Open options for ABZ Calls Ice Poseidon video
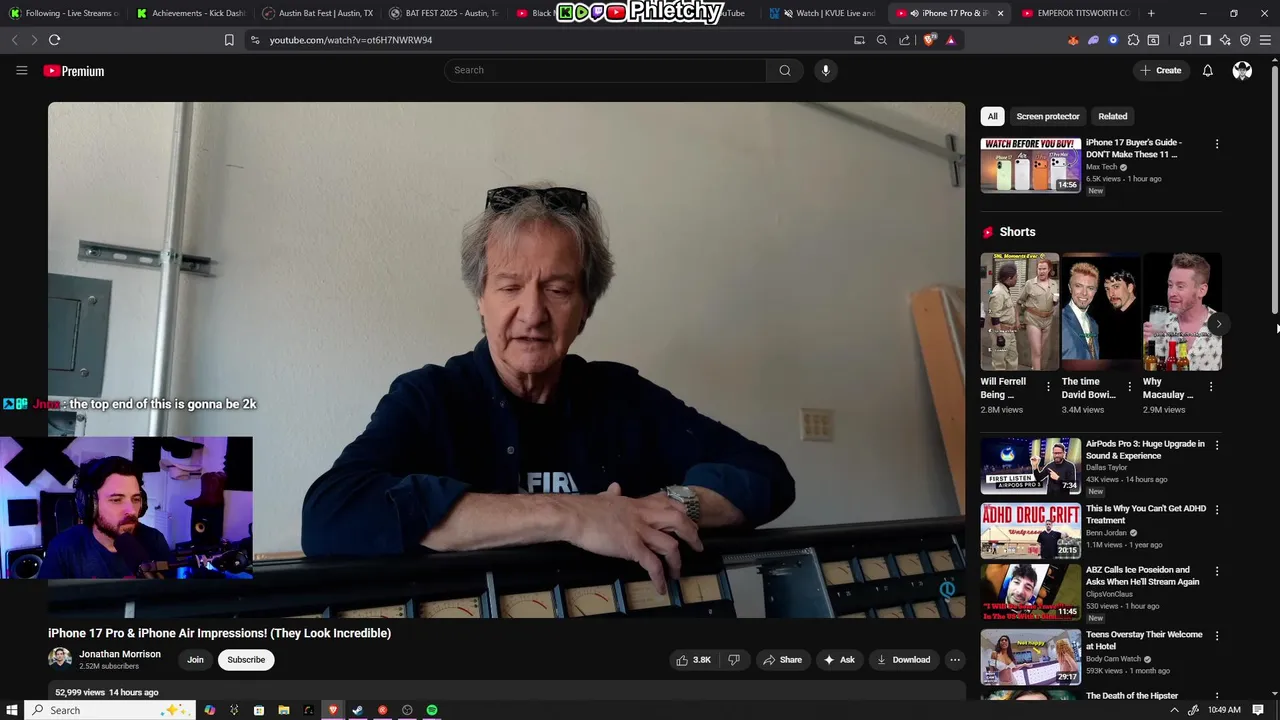This screenshot has height=720, width=1280. coord(1217,571)
